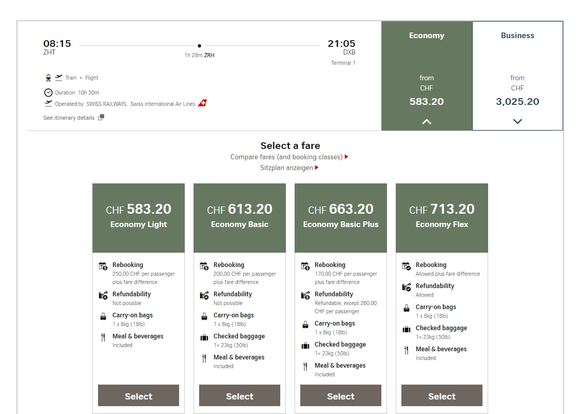Click the '1h 28m ZRH' stopover label
The height and width of the screenshot is (414, 580).
coord(199,55)
